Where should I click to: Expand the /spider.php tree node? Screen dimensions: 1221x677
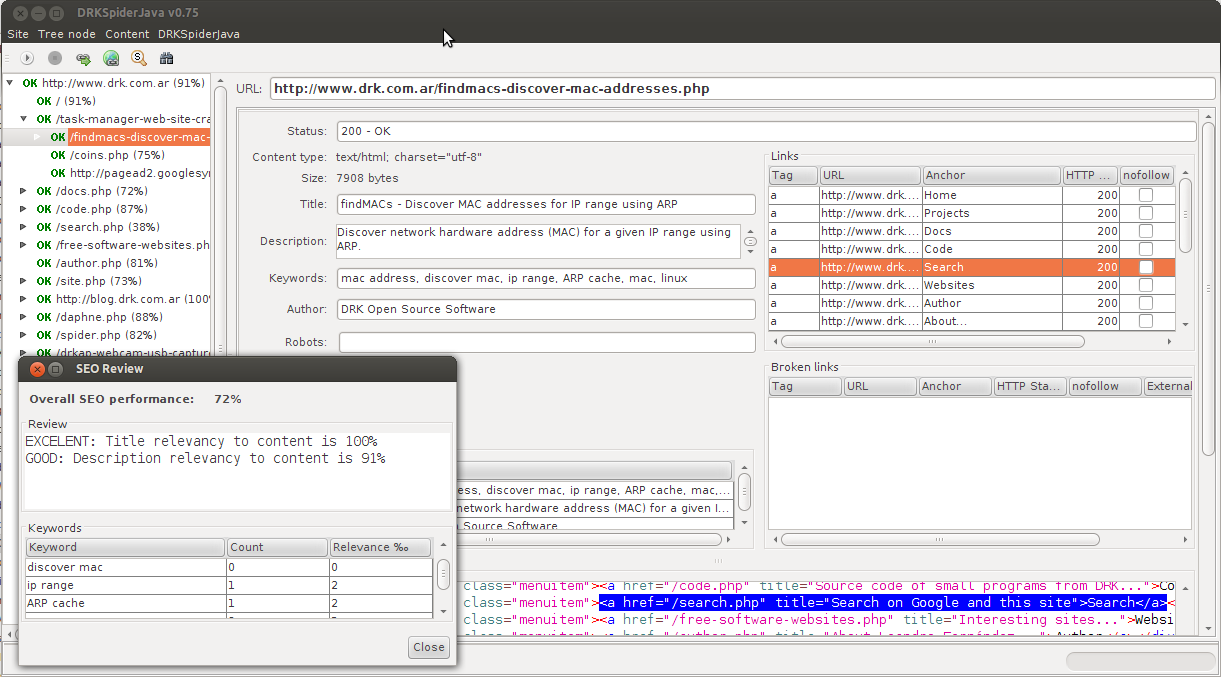[x=24, y=335]
